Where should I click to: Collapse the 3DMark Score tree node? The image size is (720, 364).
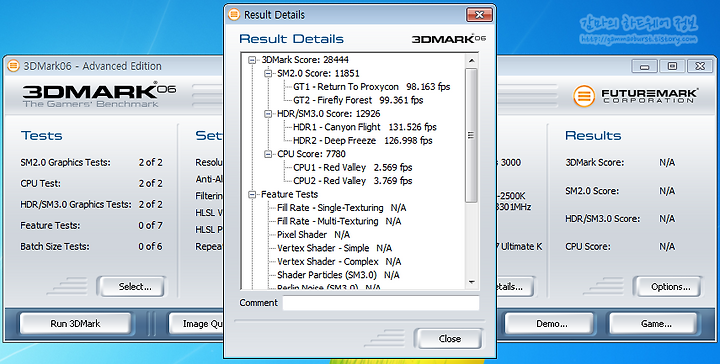coord(252,60)
